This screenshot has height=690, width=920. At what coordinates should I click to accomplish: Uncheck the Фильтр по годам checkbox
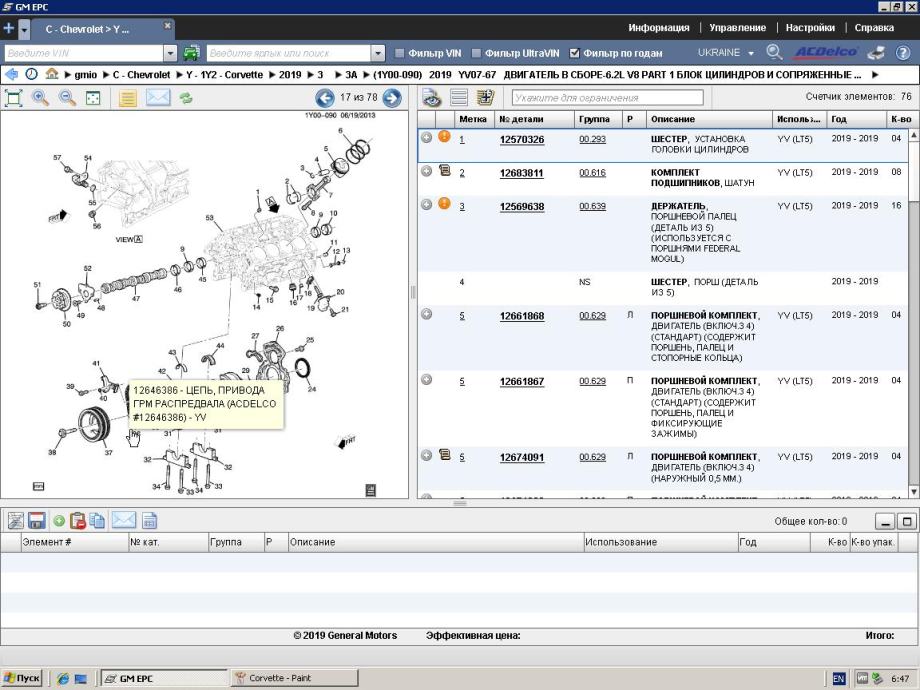[x=575, y=53]
